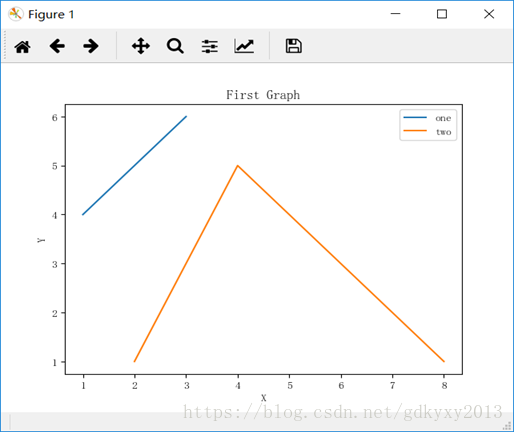This screenshot has width=514, height=432.
Task: Maximize the Figure 1 window
Action: (x=442, y=14)
